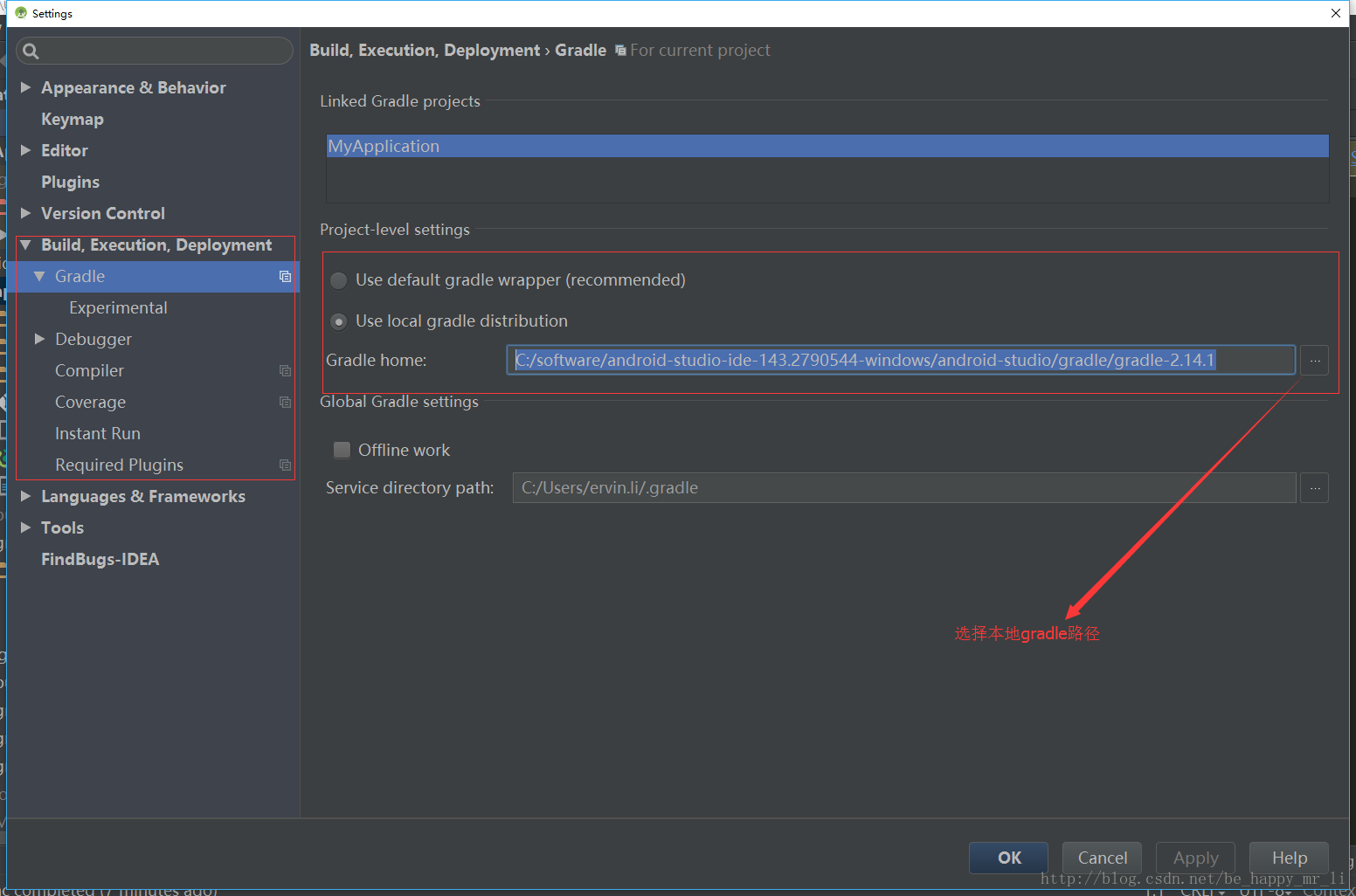
Task: Click the Cancel button
Action: coord(1102,858)
